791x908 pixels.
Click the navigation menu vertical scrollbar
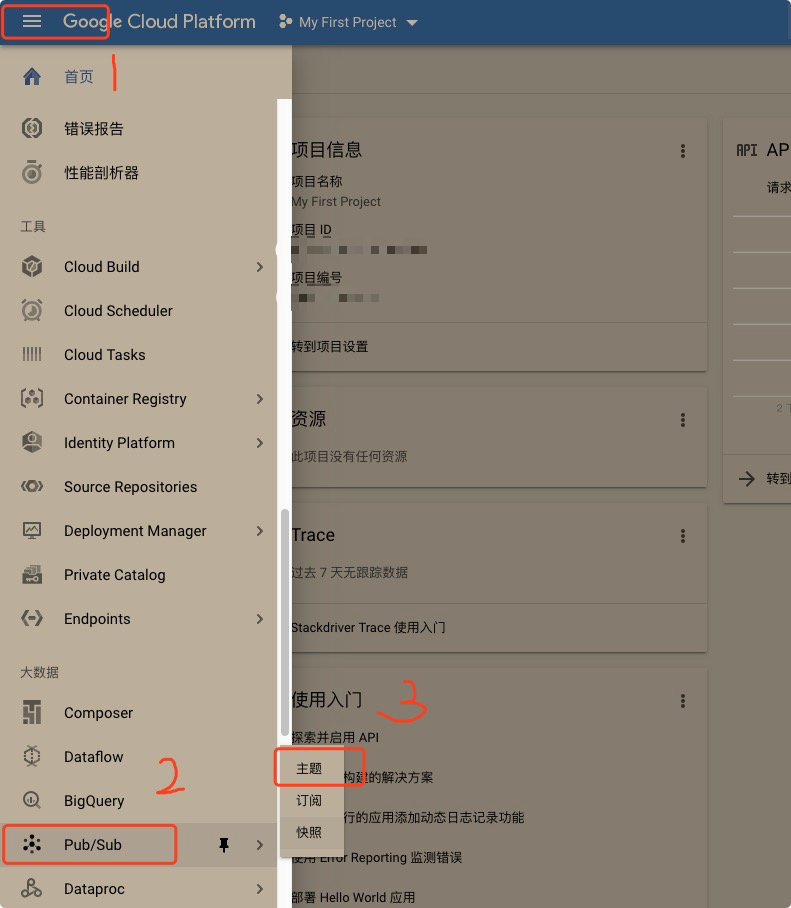click(284, 623)
